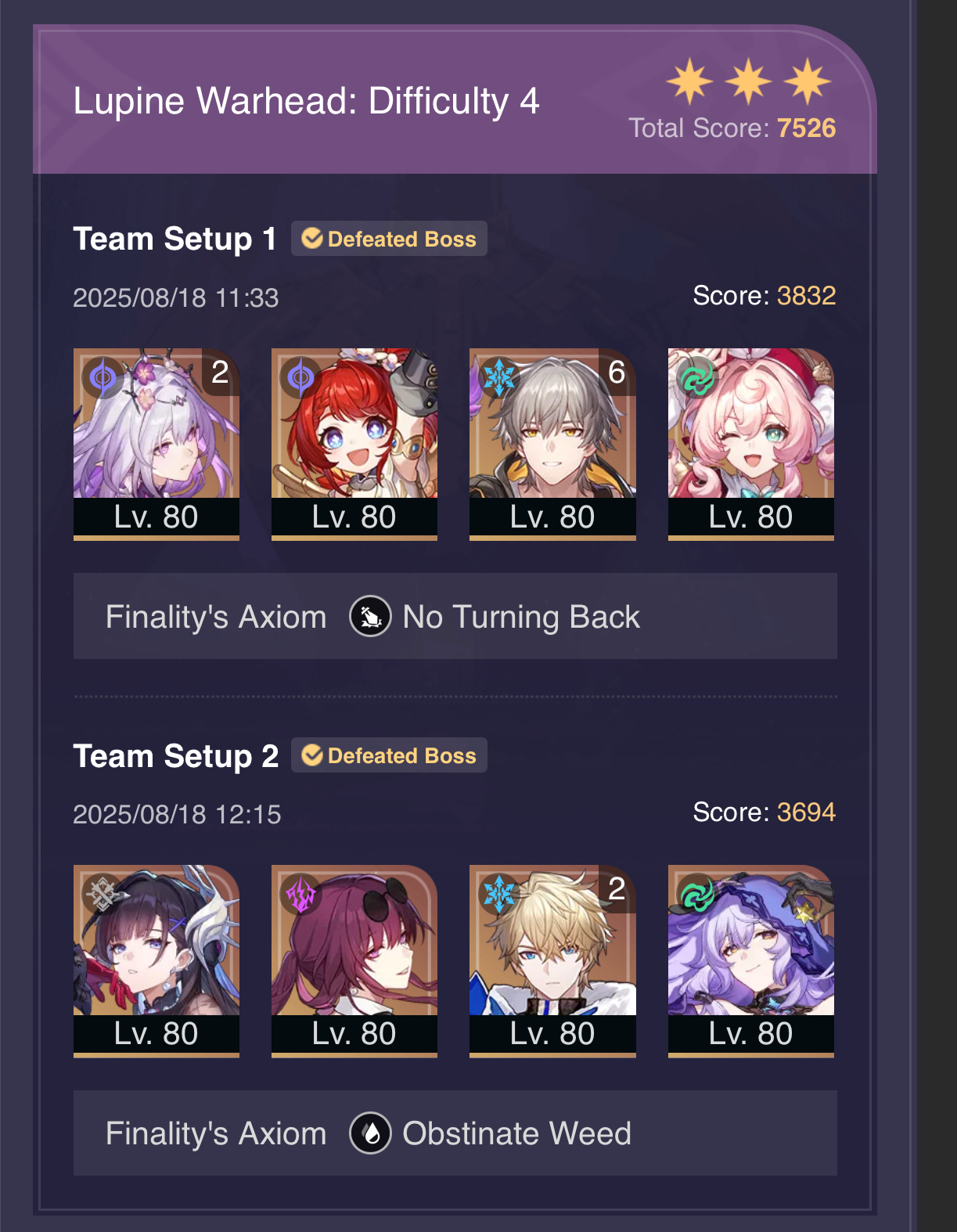Click the Team Setup 2 Defeated Boss checkmark

[x=312, y=755]
